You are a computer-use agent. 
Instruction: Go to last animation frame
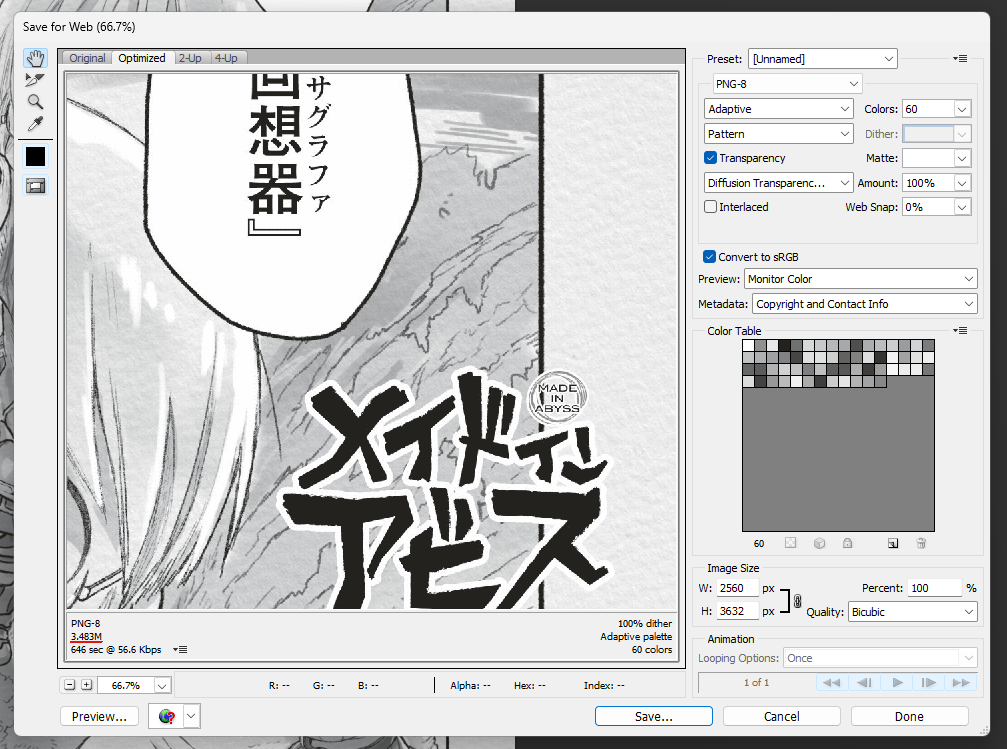pos(961,682)
